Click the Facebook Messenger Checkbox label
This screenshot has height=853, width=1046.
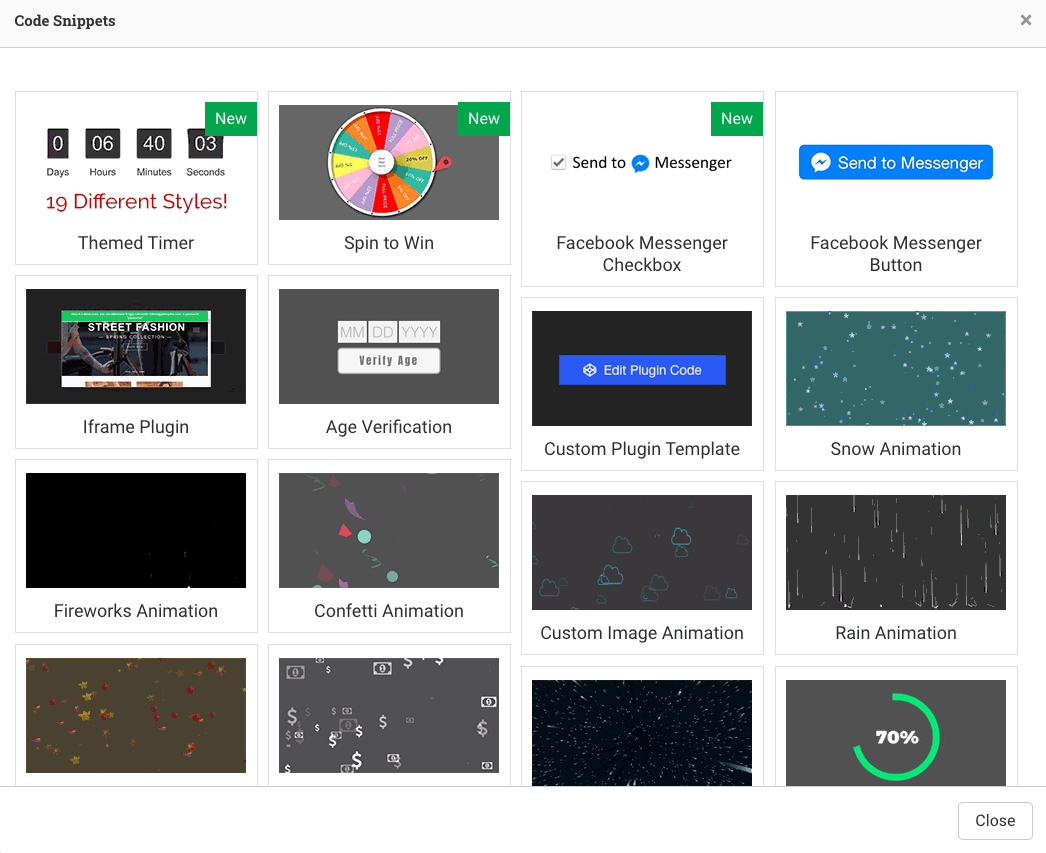click(641, 254)
